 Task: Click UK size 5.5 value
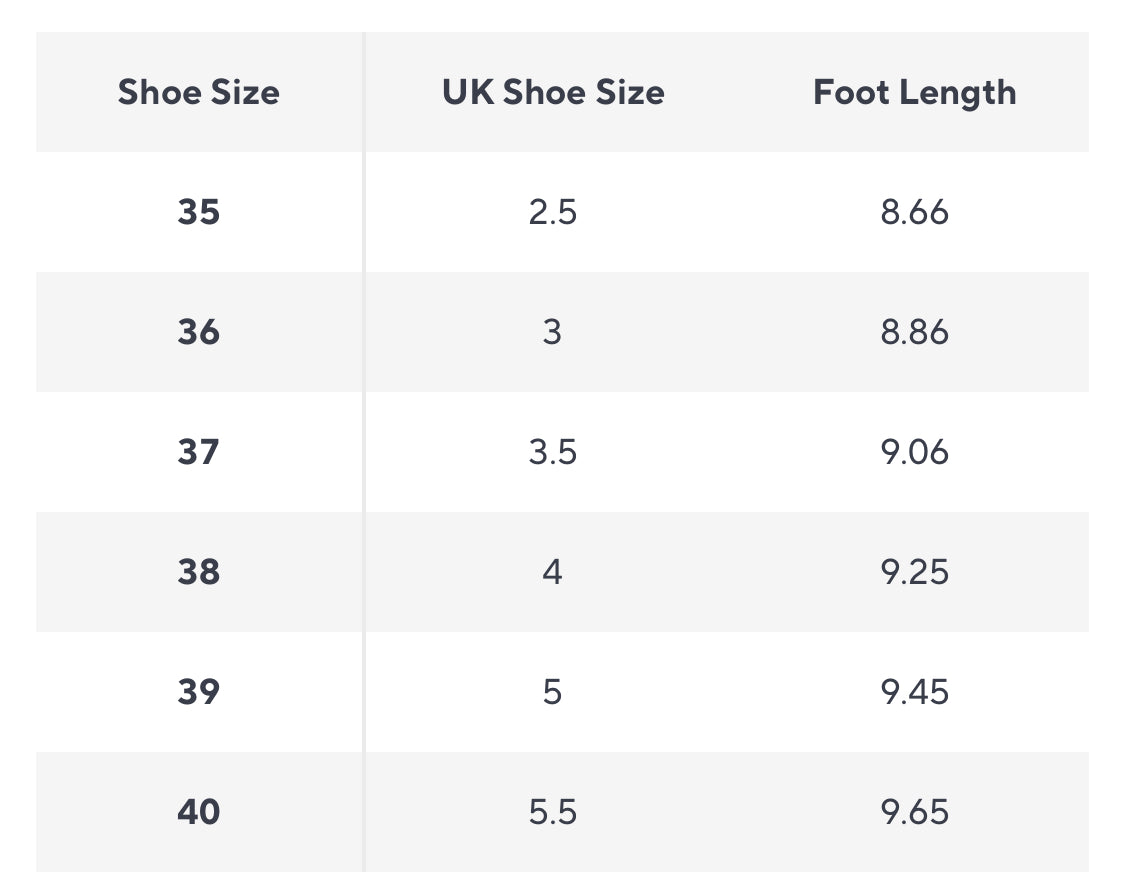click(553, 812)
